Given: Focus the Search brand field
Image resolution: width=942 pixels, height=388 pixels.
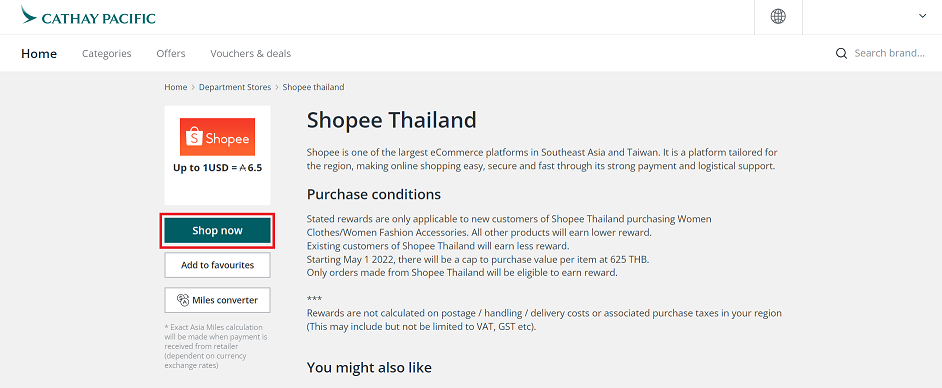Looking at the screenshot, I should pyautogui.click(x=889, y=53).
